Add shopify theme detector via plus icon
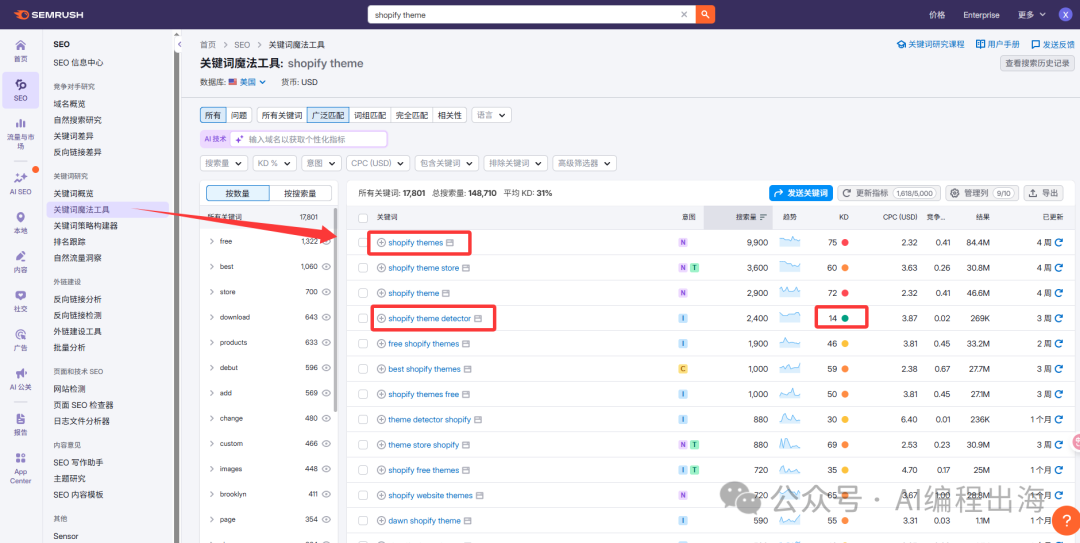This screenshot has width=1080, height=543. coord(381,318)
